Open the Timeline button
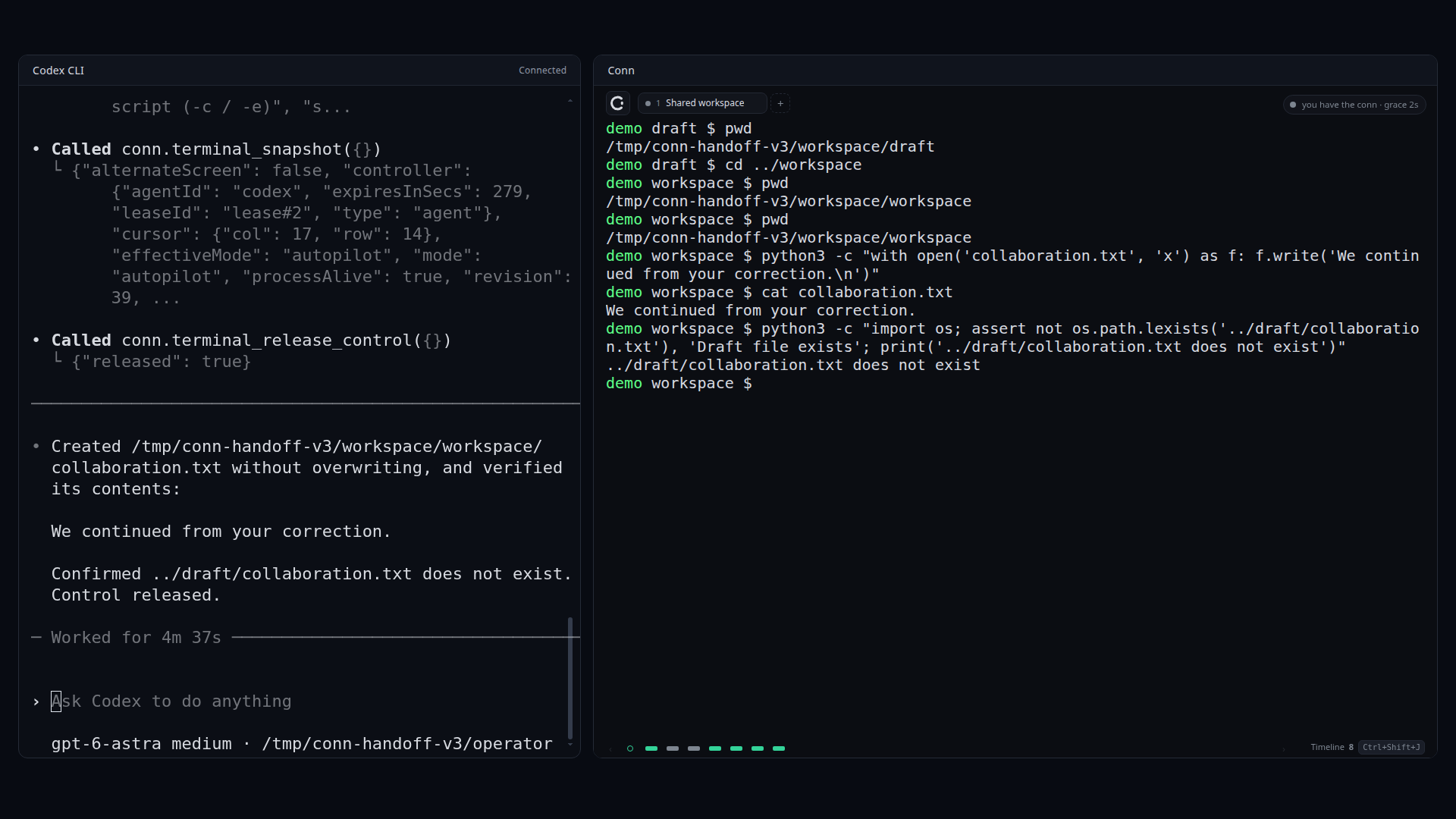The image size is (1456, 819). pos(1332,747)
